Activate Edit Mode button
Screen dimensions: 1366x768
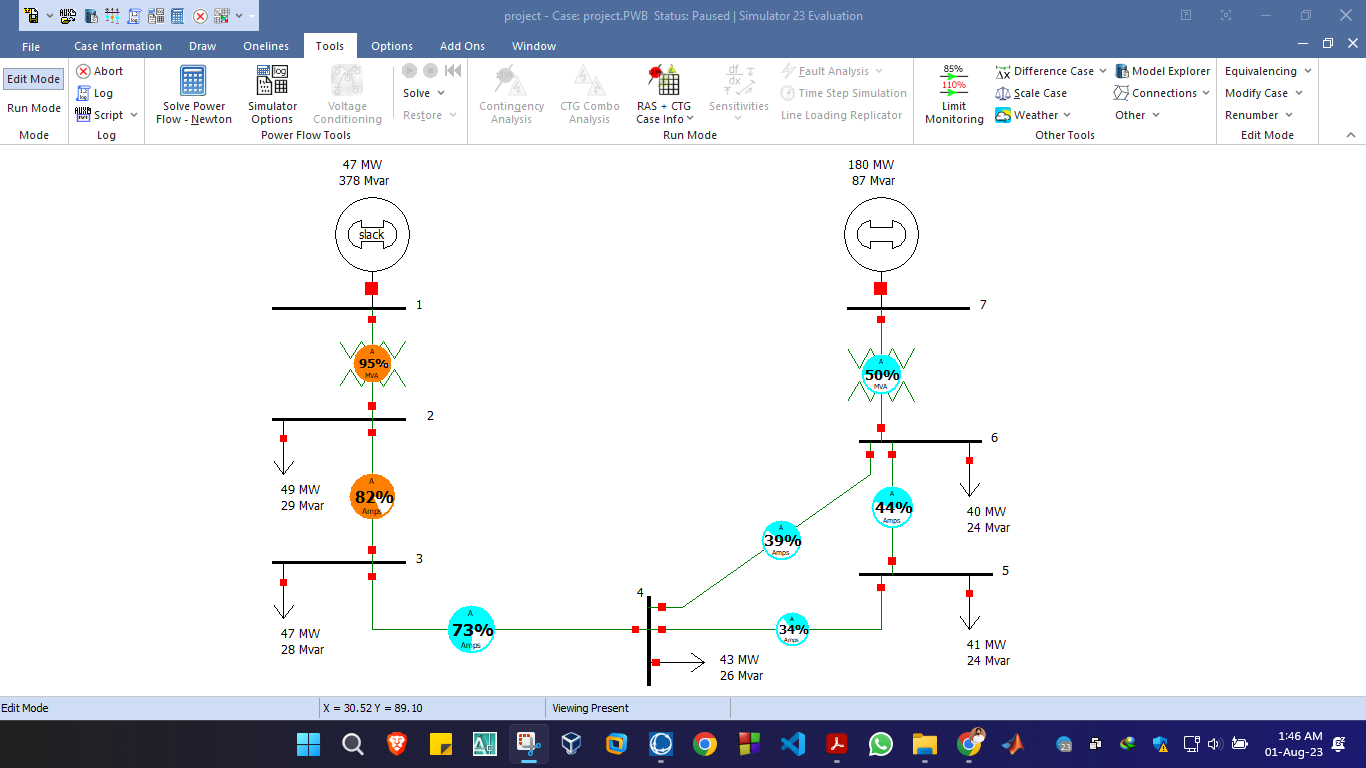[33, 78]
